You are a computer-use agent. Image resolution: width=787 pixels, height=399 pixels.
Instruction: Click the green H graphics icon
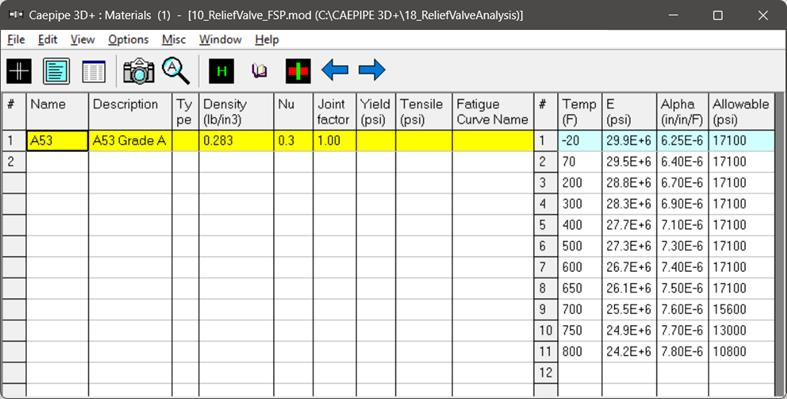(221, 71)
